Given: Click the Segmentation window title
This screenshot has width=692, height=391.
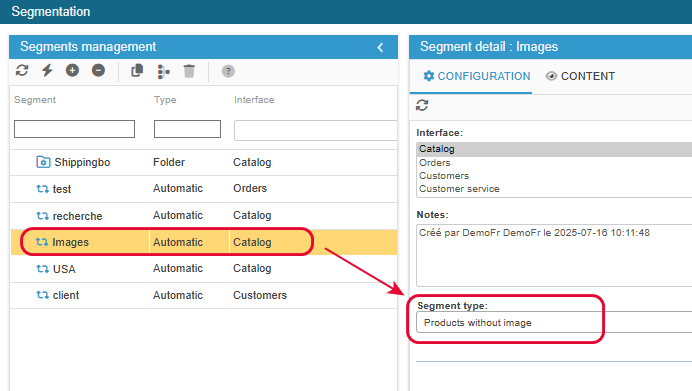Looking at the screenshot, I should pyautogui.click(x=51, y=11).
